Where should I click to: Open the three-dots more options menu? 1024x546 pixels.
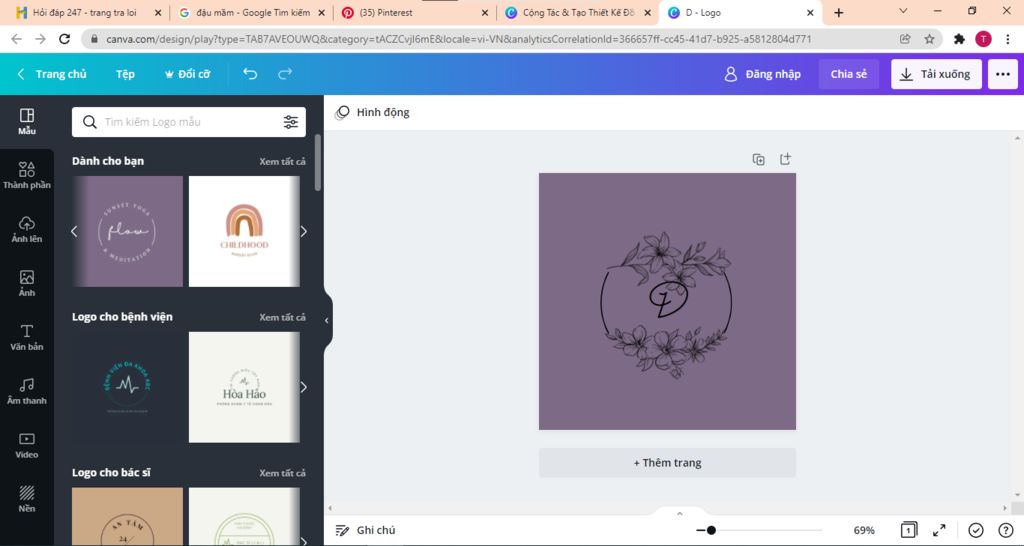pos(1002,74)
